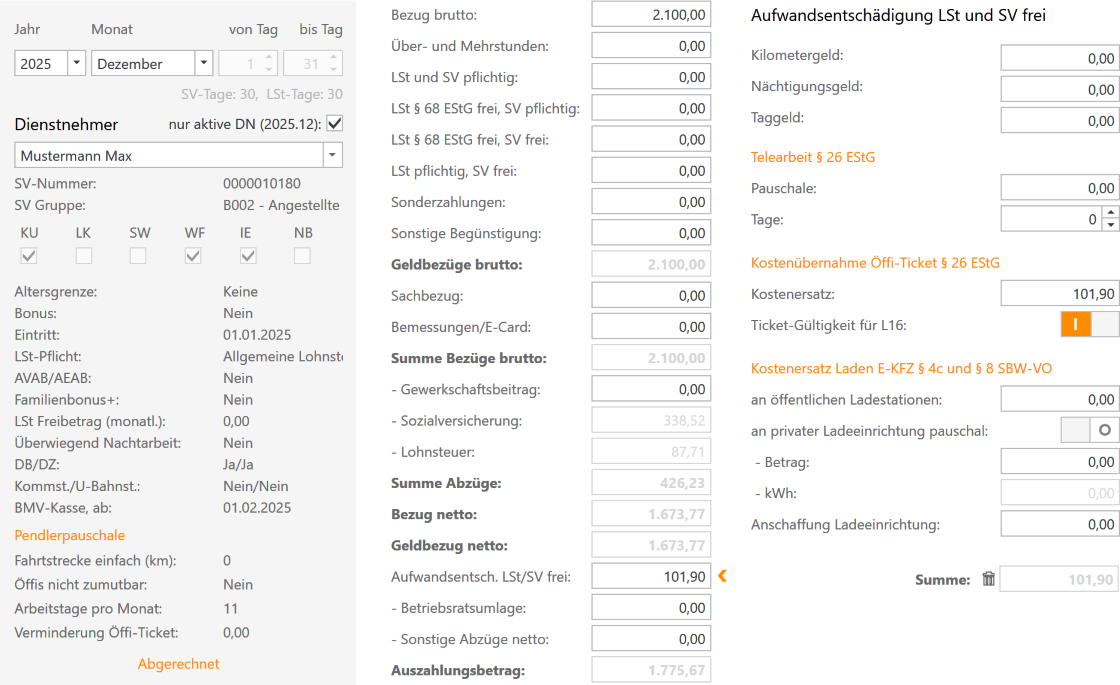Screen dimensions: 1120x685
Task: Check the NB checkbox
Action: [x=303, y=255]
